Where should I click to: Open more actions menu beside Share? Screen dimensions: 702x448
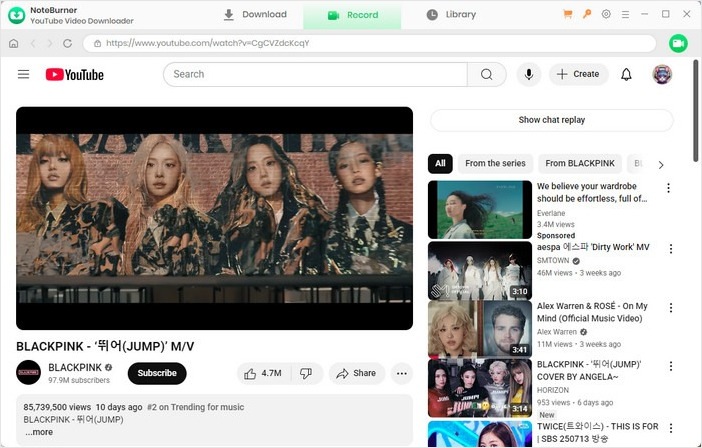(x=401, y=373)
